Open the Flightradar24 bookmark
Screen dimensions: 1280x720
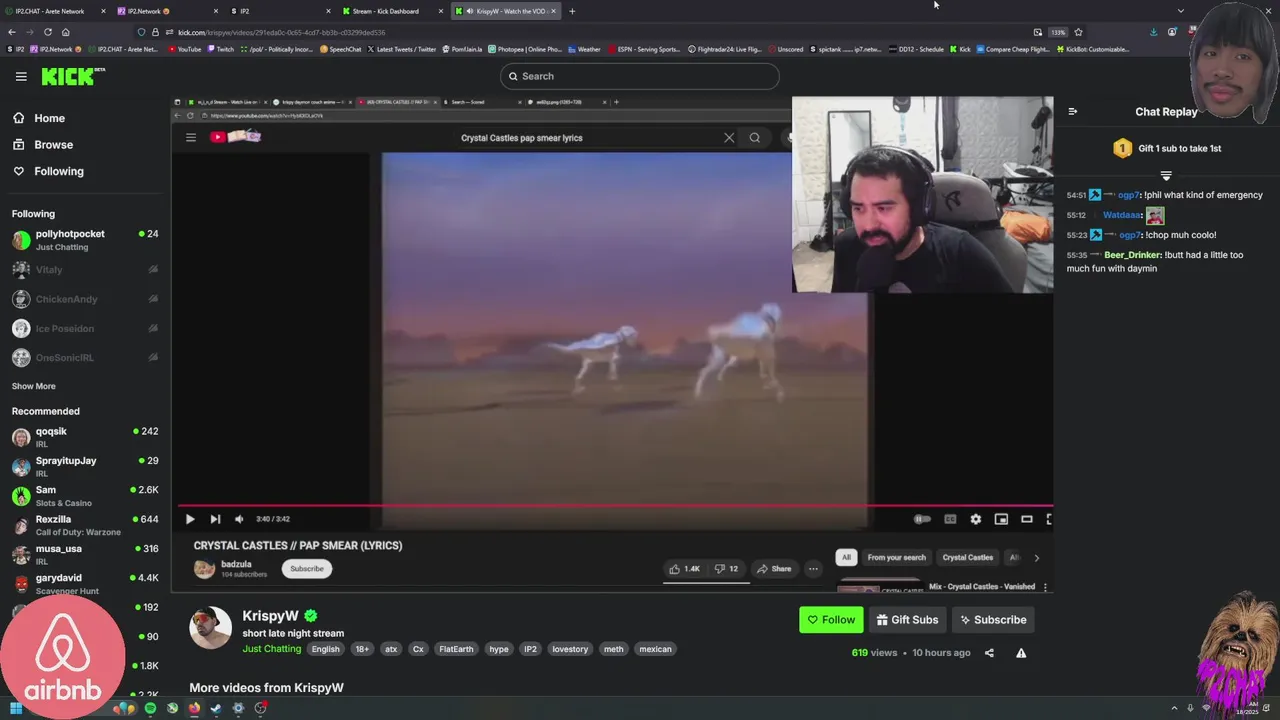[x=725, y=49]
